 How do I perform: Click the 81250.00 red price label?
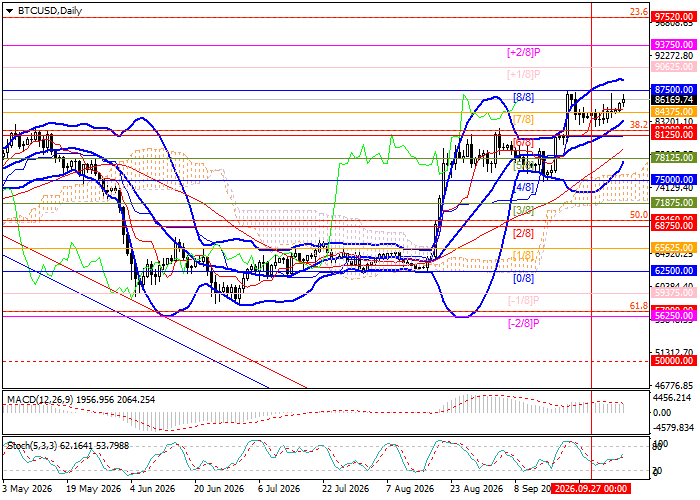(x=674, y=134)
